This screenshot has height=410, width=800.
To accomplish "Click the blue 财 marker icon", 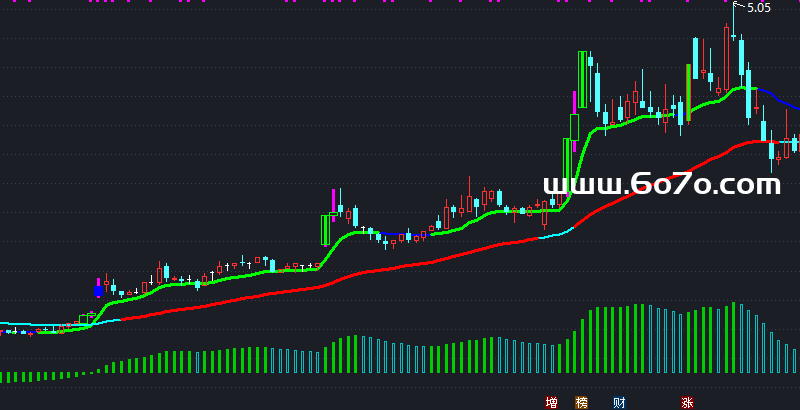I will click(x=619, y=403).
